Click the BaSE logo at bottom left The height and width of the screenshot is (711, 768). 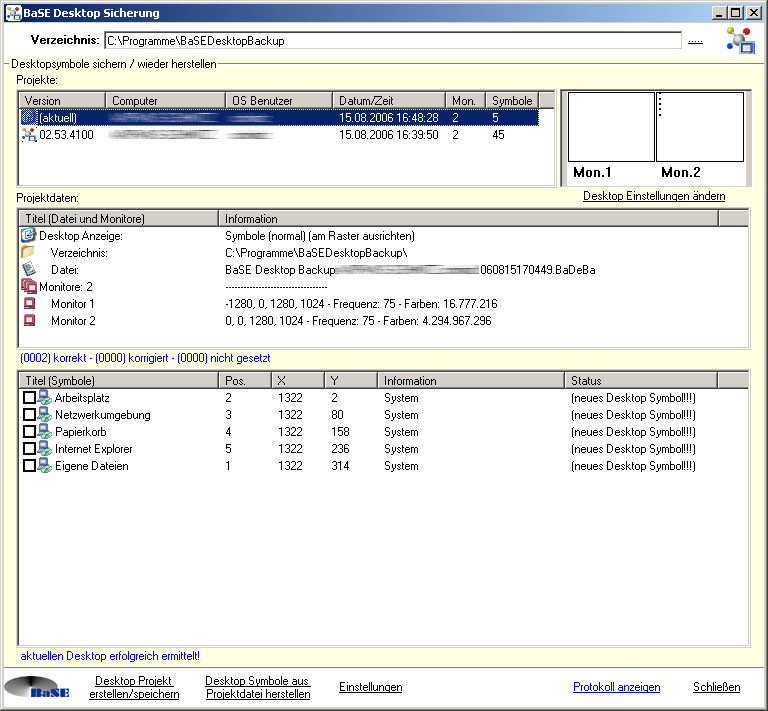point(37,688)
